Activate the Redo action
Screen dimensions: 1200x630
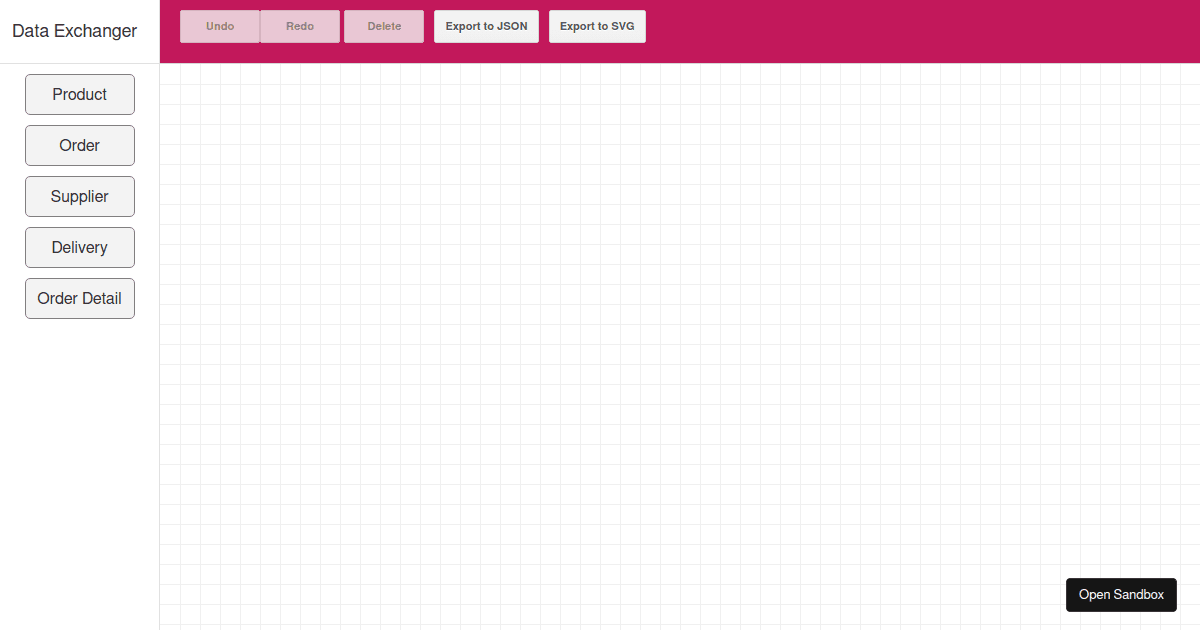[x=299, y=26]
